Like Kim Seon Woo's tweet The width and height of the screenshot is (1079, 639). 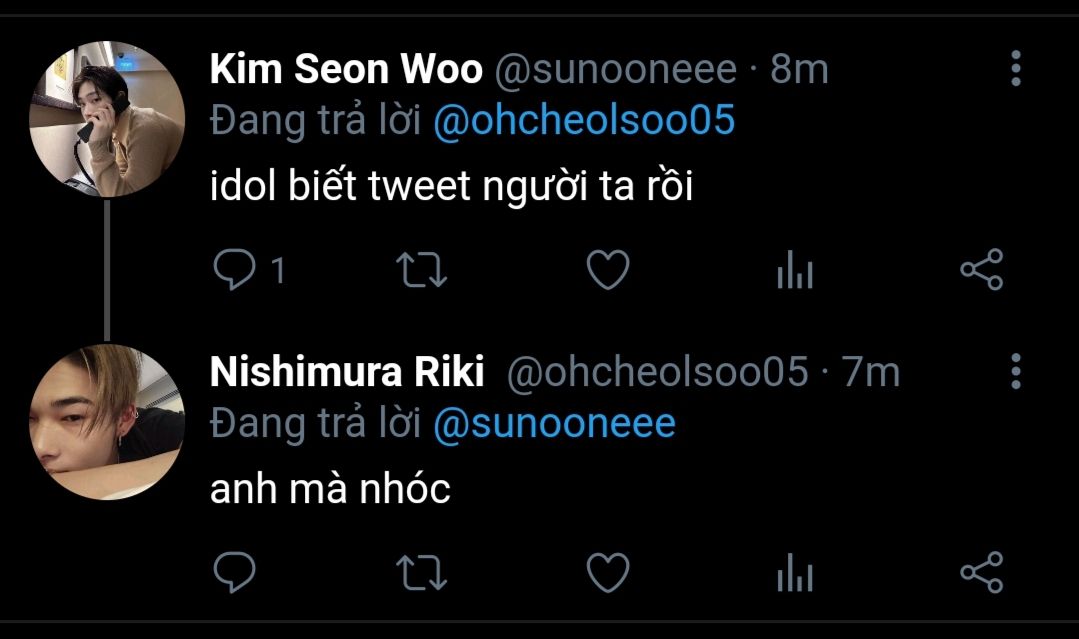tap(607, 270)
